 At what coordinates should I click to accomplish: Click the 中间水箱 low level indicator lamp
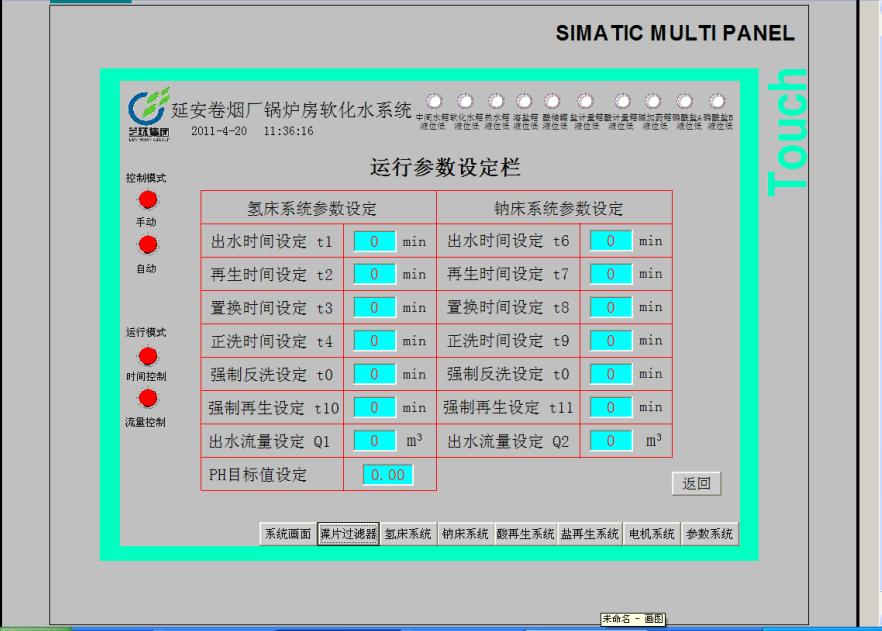435,101
